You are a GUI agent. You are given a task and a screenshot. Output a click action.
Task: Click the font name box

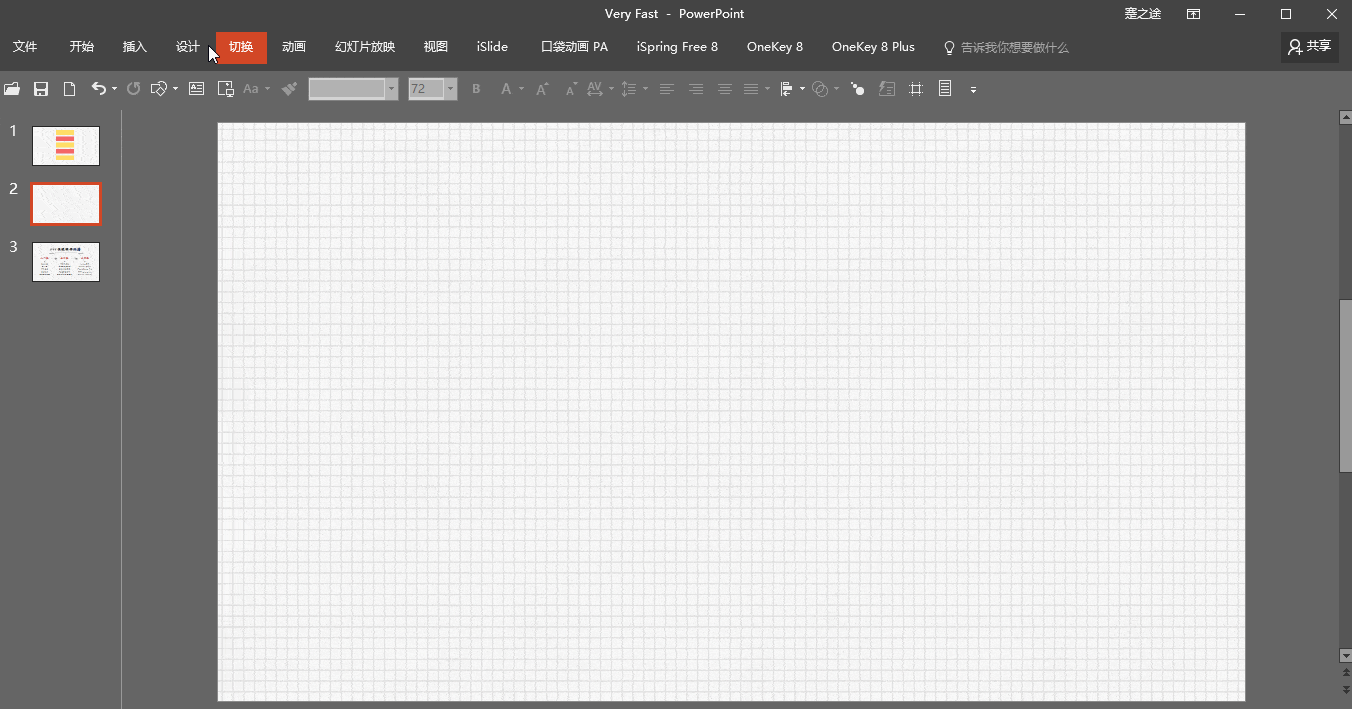(x=347, y=89)
